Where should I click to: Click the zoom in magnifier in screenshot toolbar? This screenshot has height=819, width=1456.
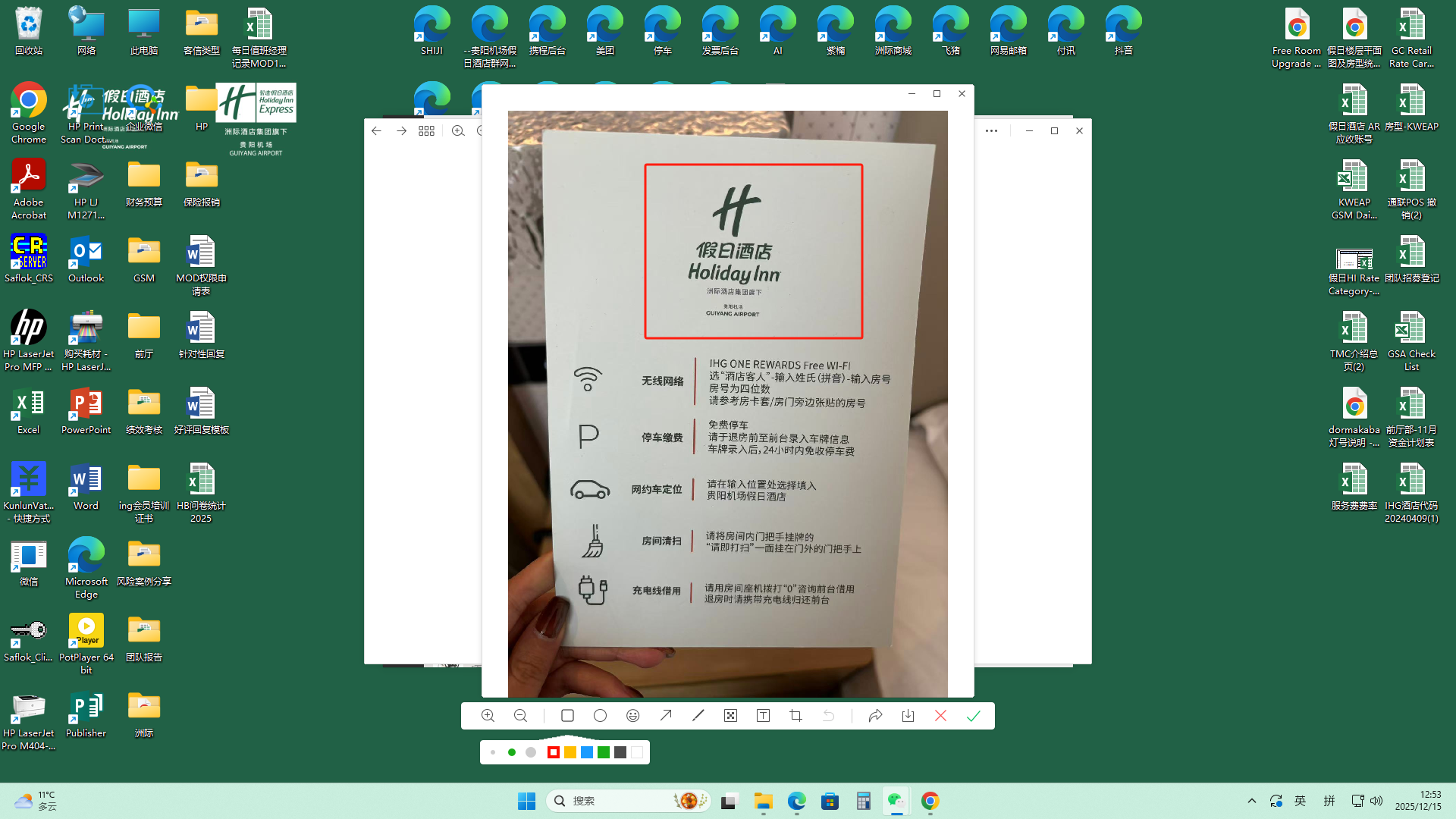(488, 716)
